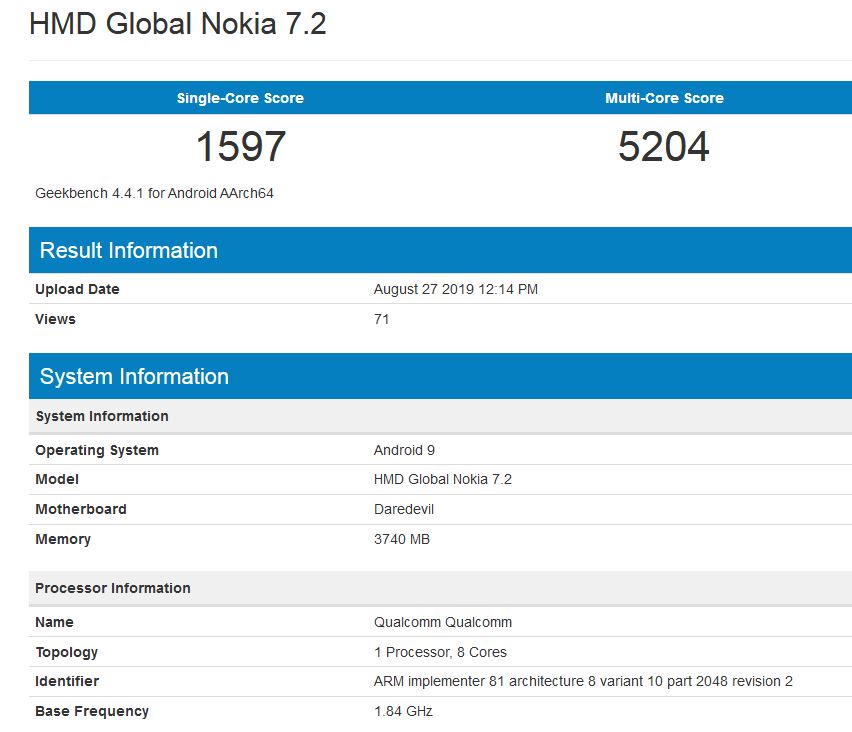Click the multi-core score value 5204

[664, 146]
